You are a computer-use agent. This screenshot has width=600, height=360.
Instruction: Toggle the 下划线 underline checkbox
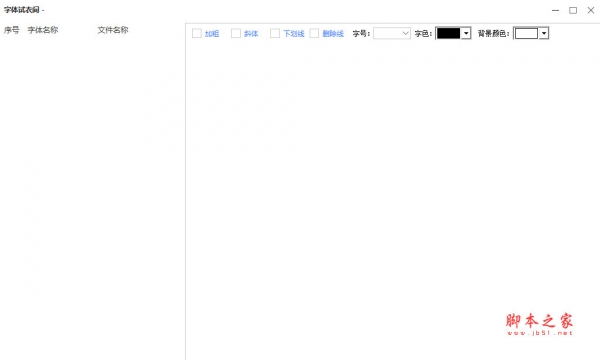click(x=275, y=33)
